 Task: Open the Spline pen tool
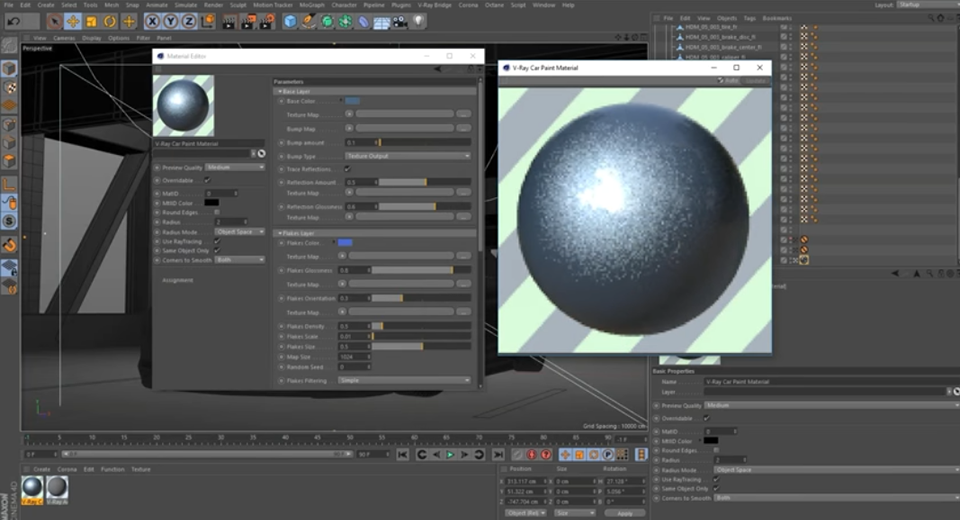click(x=309, y=22)
